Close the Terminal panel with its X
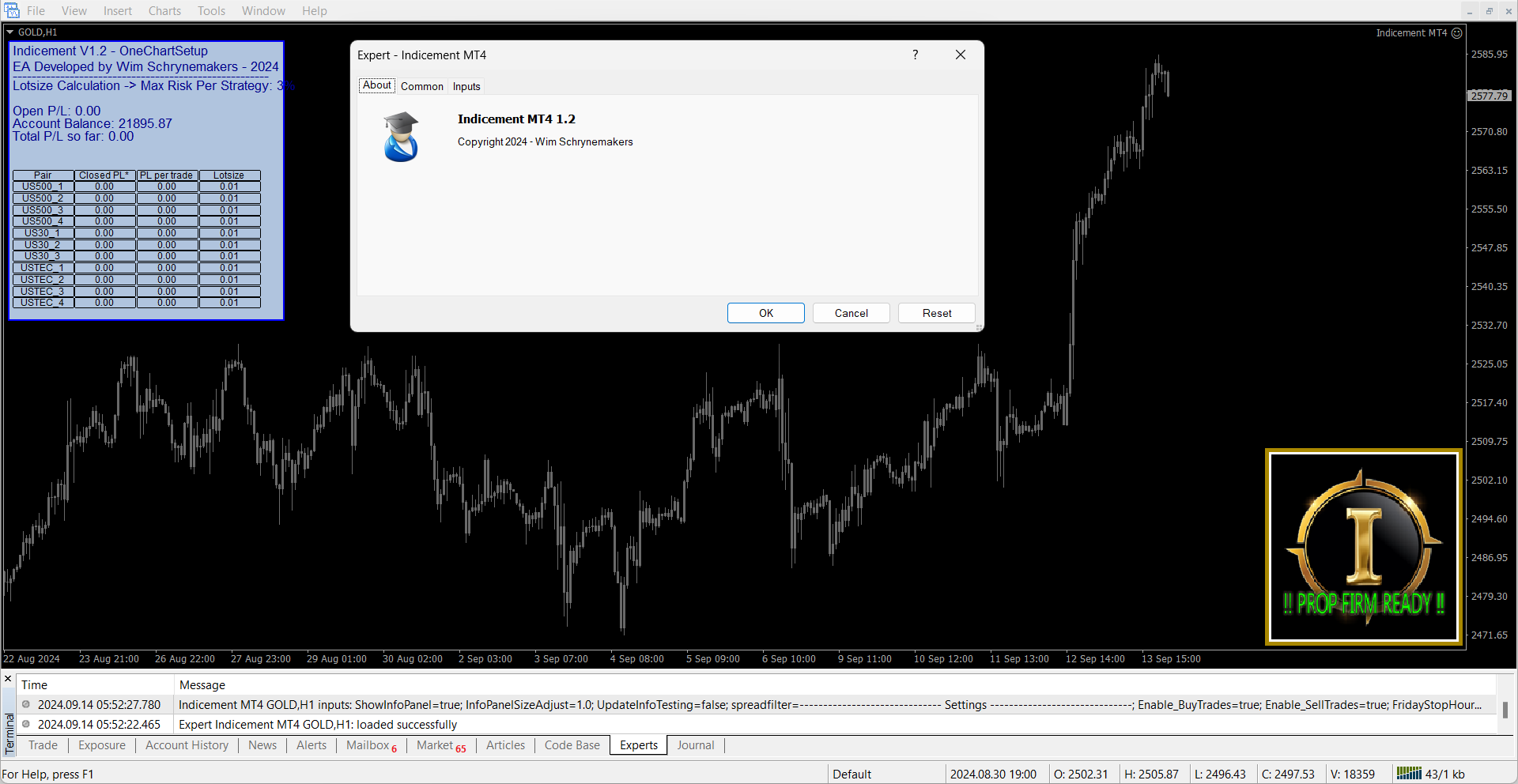Viewport: 1518px width, 784px height. coord(8,679)
